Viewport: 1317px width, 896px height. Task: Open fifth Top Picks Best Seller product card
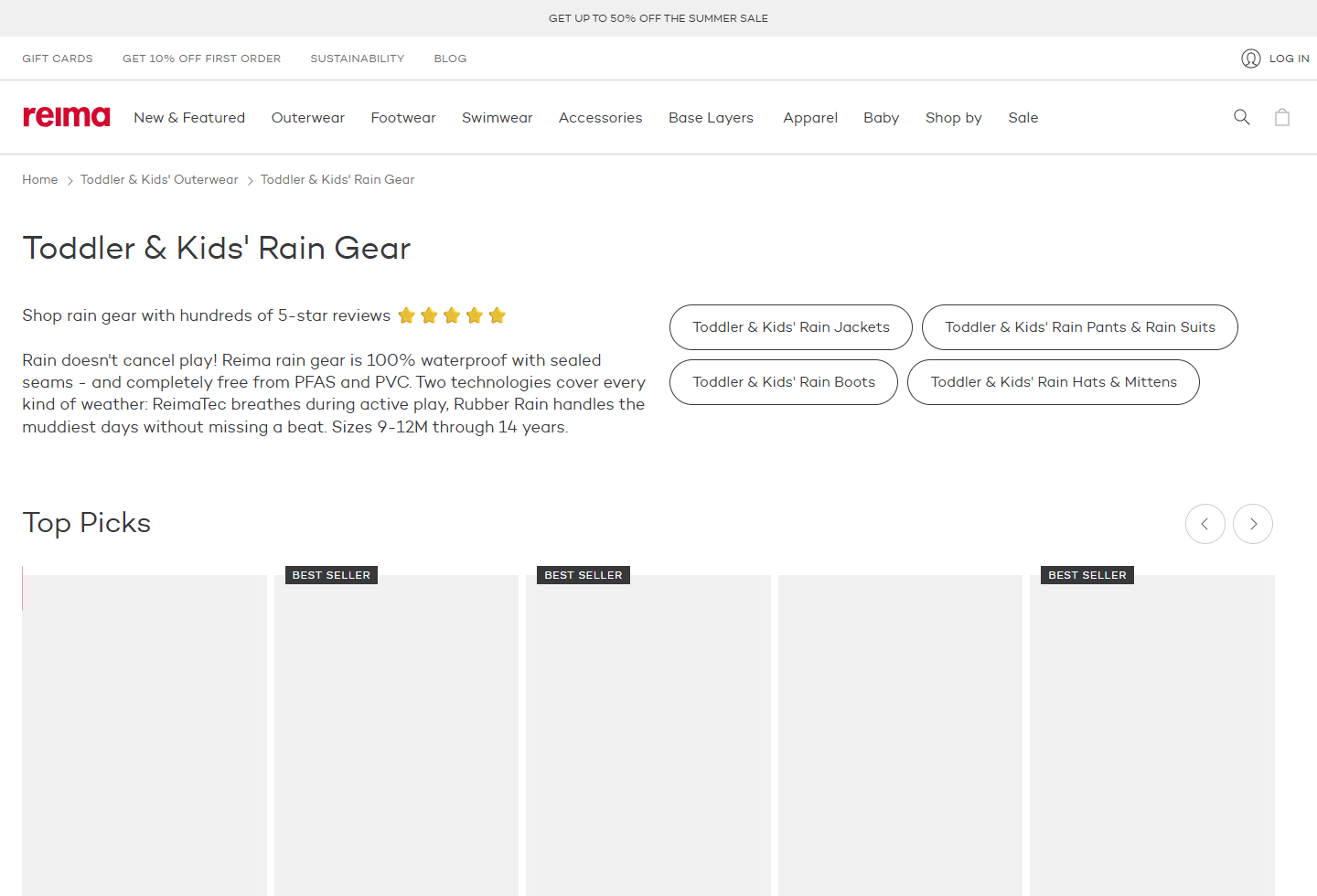(x=1152, y=735)
